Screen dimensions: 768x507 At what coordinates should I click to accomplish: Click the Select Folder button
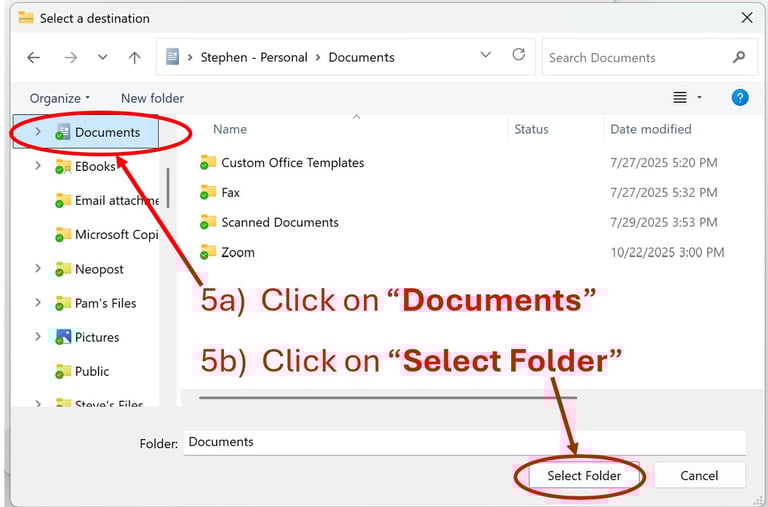click(584, 476)
